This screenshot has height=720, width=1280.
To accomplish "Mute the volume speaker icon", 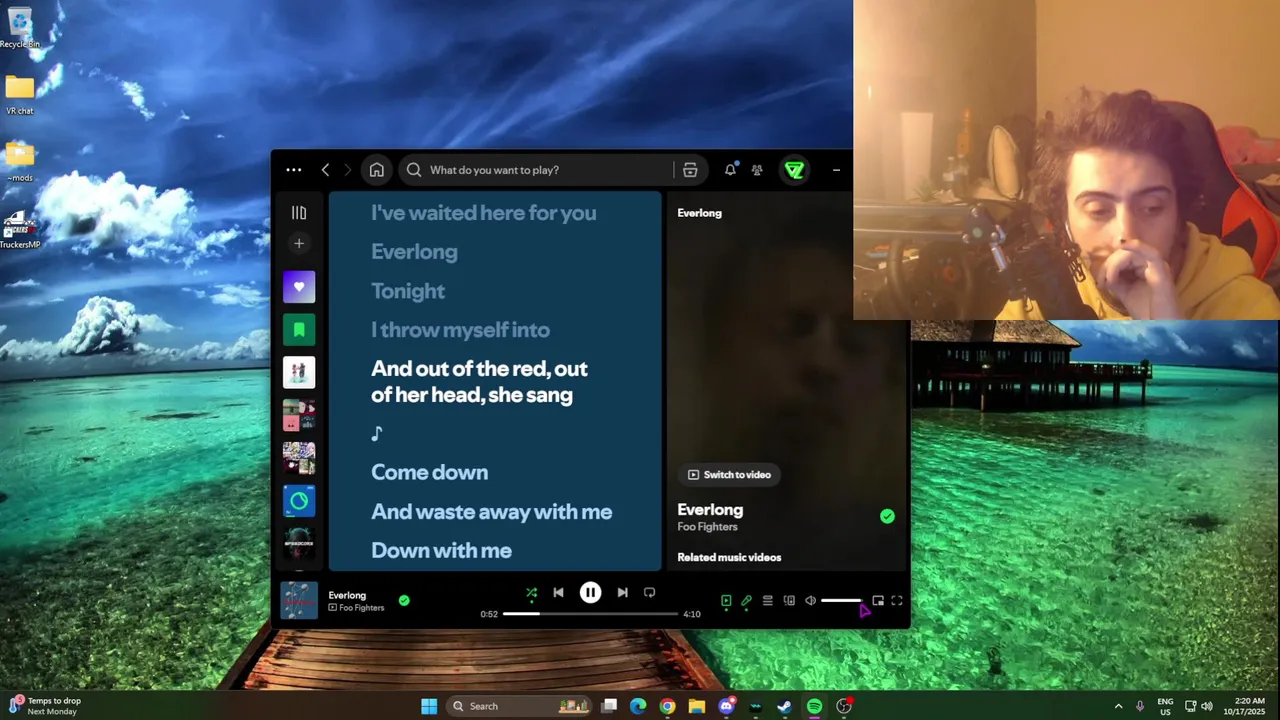I will click(x=810, y=601).
